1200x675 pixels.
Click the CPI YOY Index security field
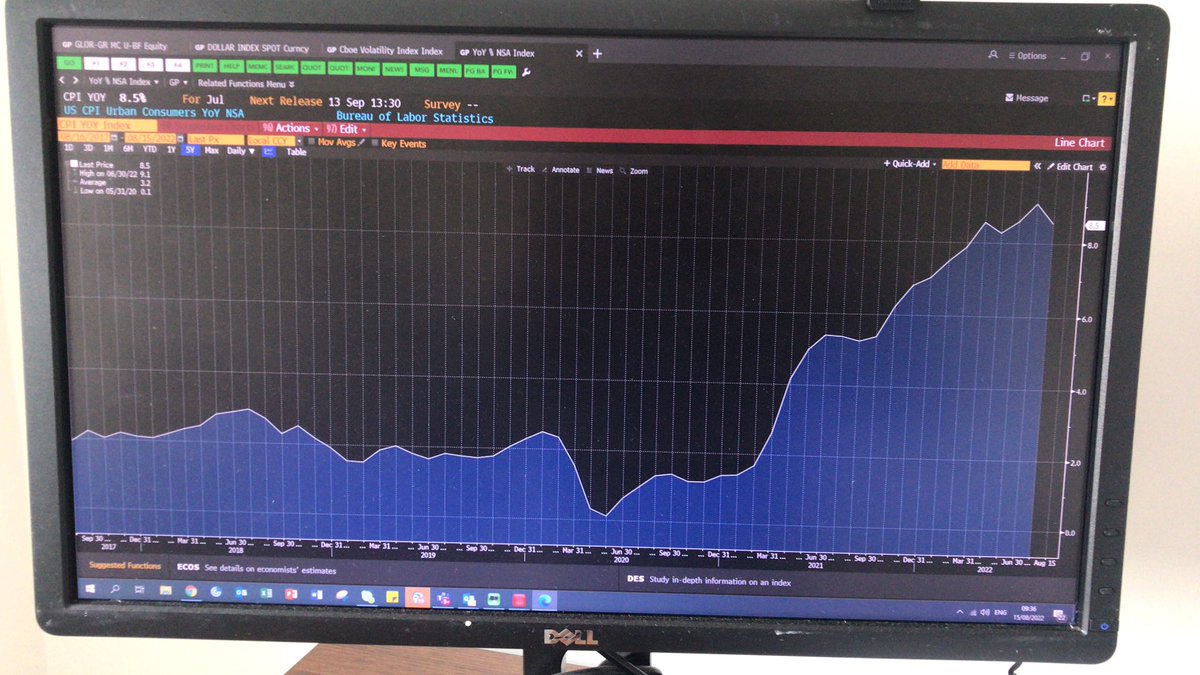(107, 125)
